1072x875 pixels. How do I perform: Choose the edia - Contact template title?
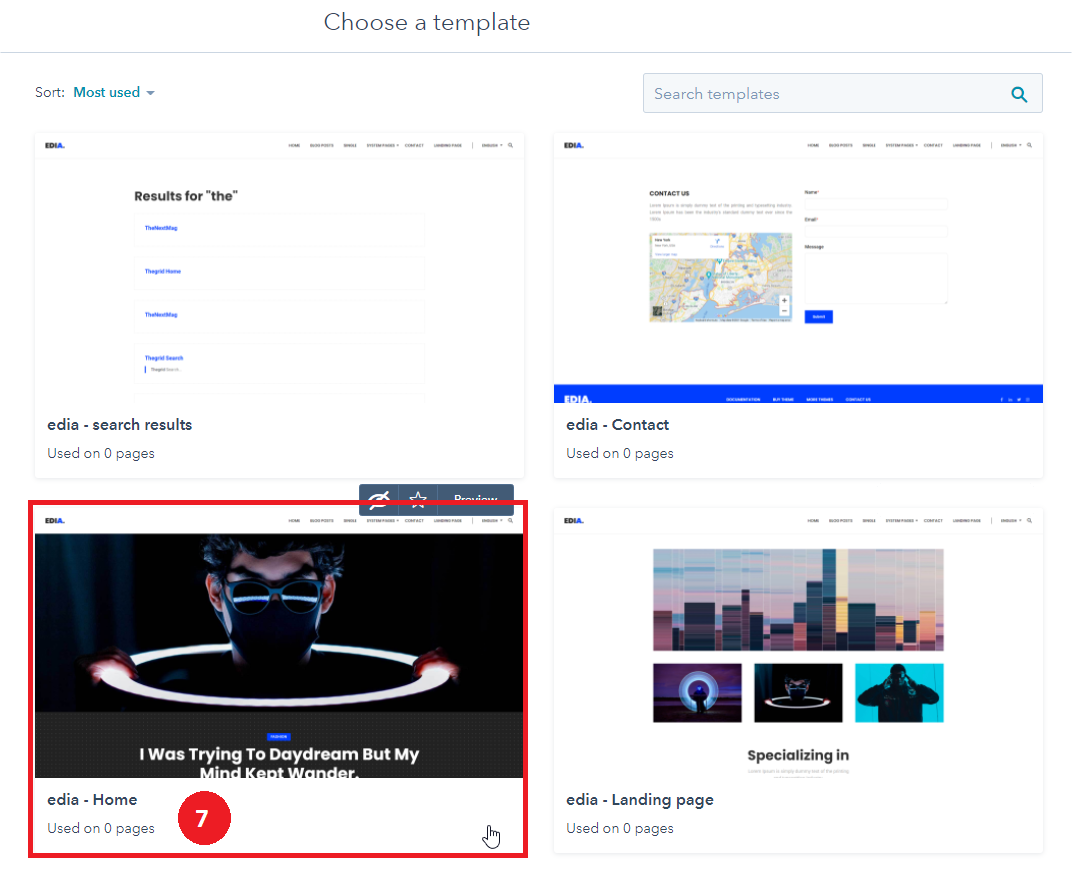pyautogui.click(x=617, y=425)
